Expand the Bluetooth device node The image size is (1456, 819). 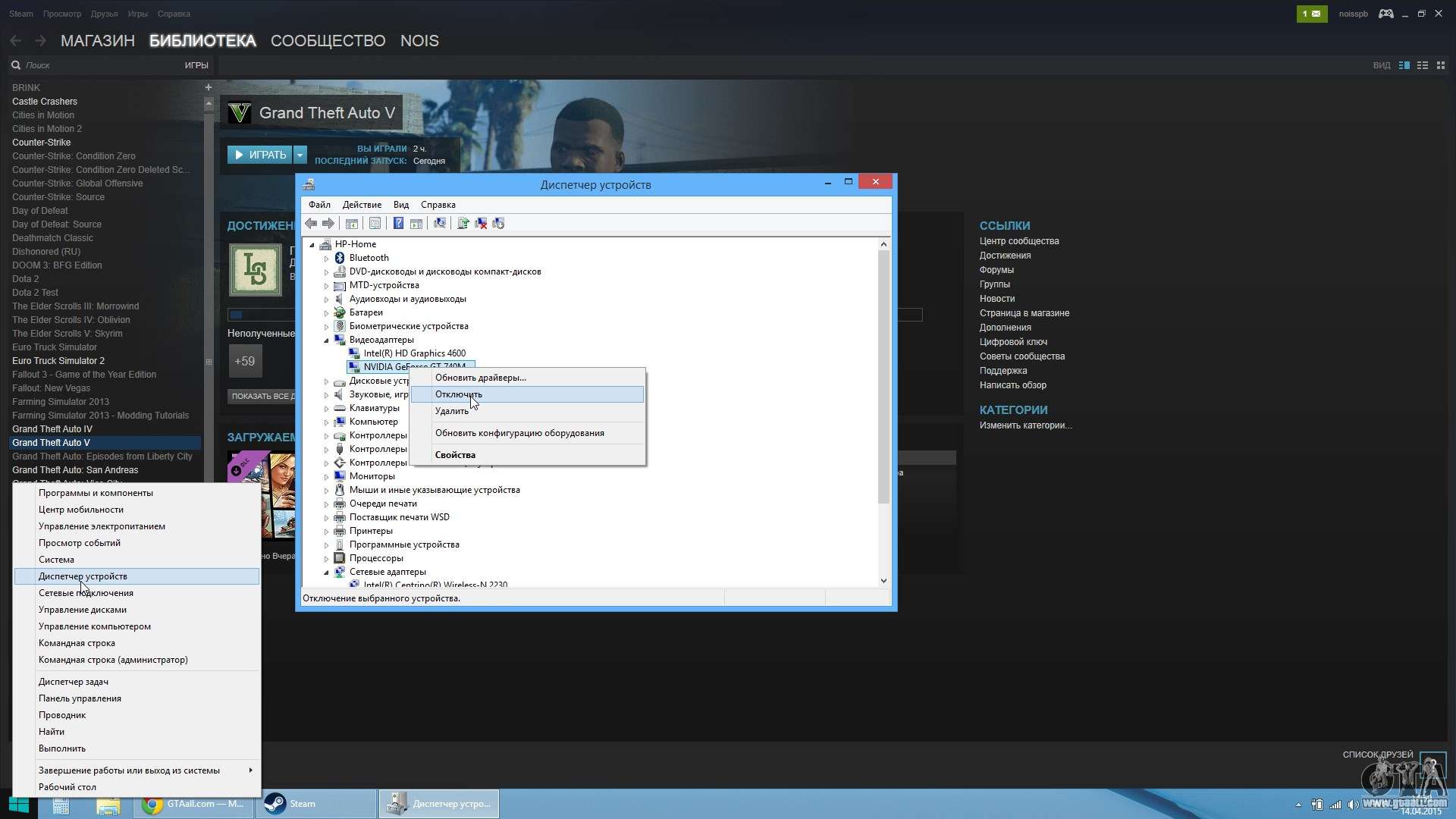[327, 258]
